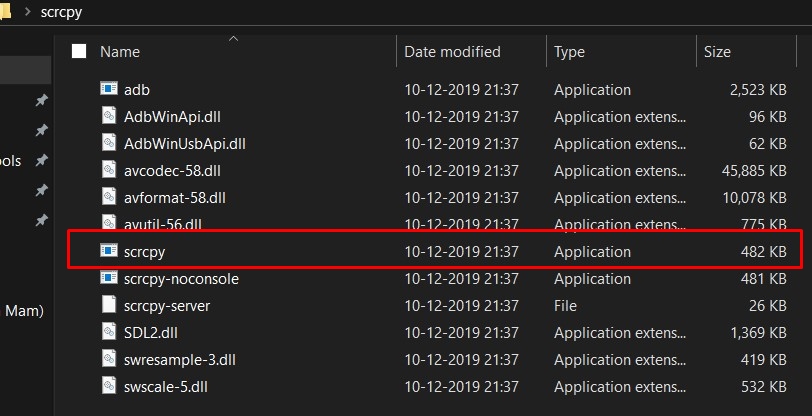The width and height of the screenshot is (812, 416).
Task: Select the swscale-5.dll file name
Action: pyautogui.click(x=166, y=386)
